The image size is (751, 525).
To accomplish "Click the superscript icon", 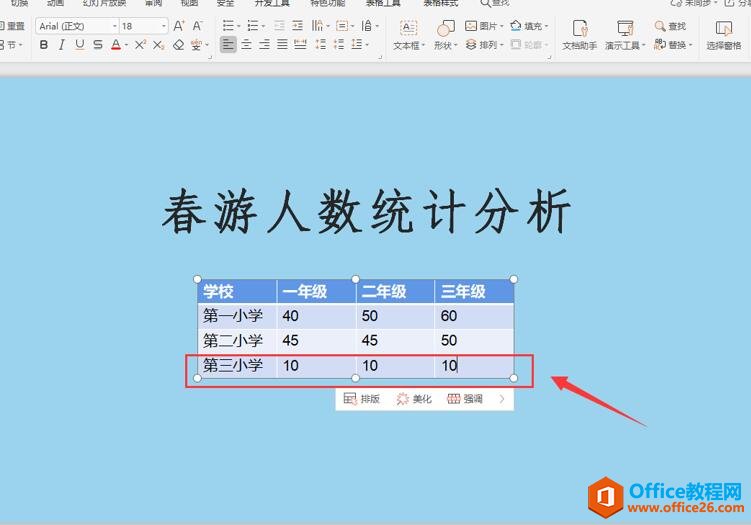I will click(x=140, y=45).
